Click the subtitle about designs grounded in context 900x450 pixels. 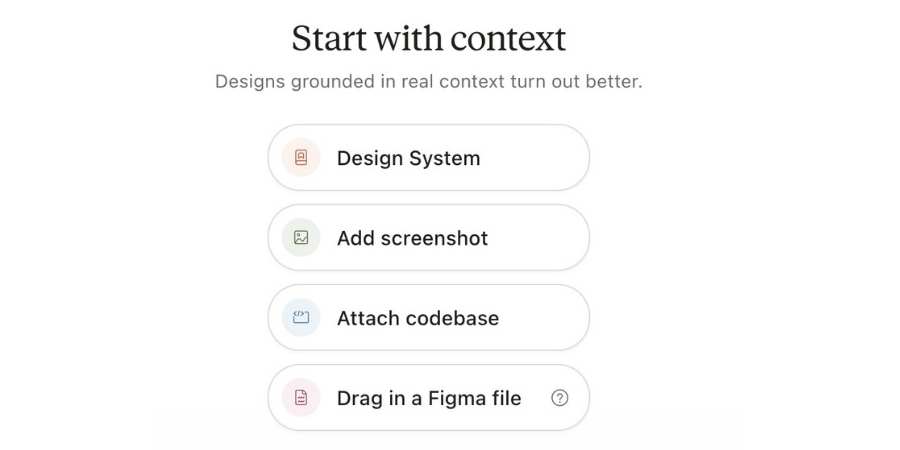(429, 81)
